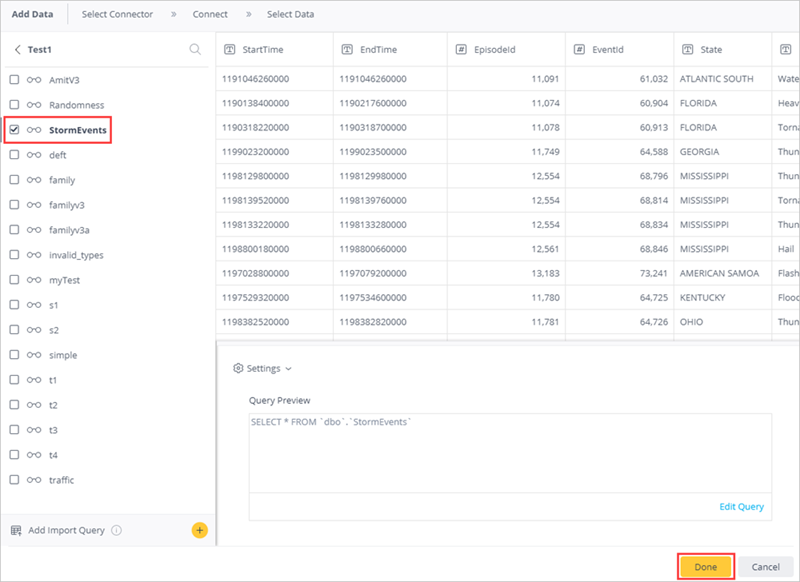The width and height of the screenshot is (800, 582).
Task: Check the invalid_types table checkbox
Action: click(x=14, y=255)
